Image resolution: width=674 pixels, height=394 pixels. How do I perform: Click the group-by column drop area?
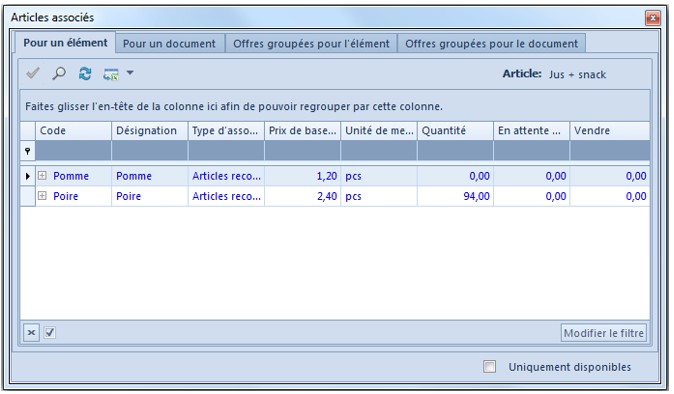click(335, 106)
